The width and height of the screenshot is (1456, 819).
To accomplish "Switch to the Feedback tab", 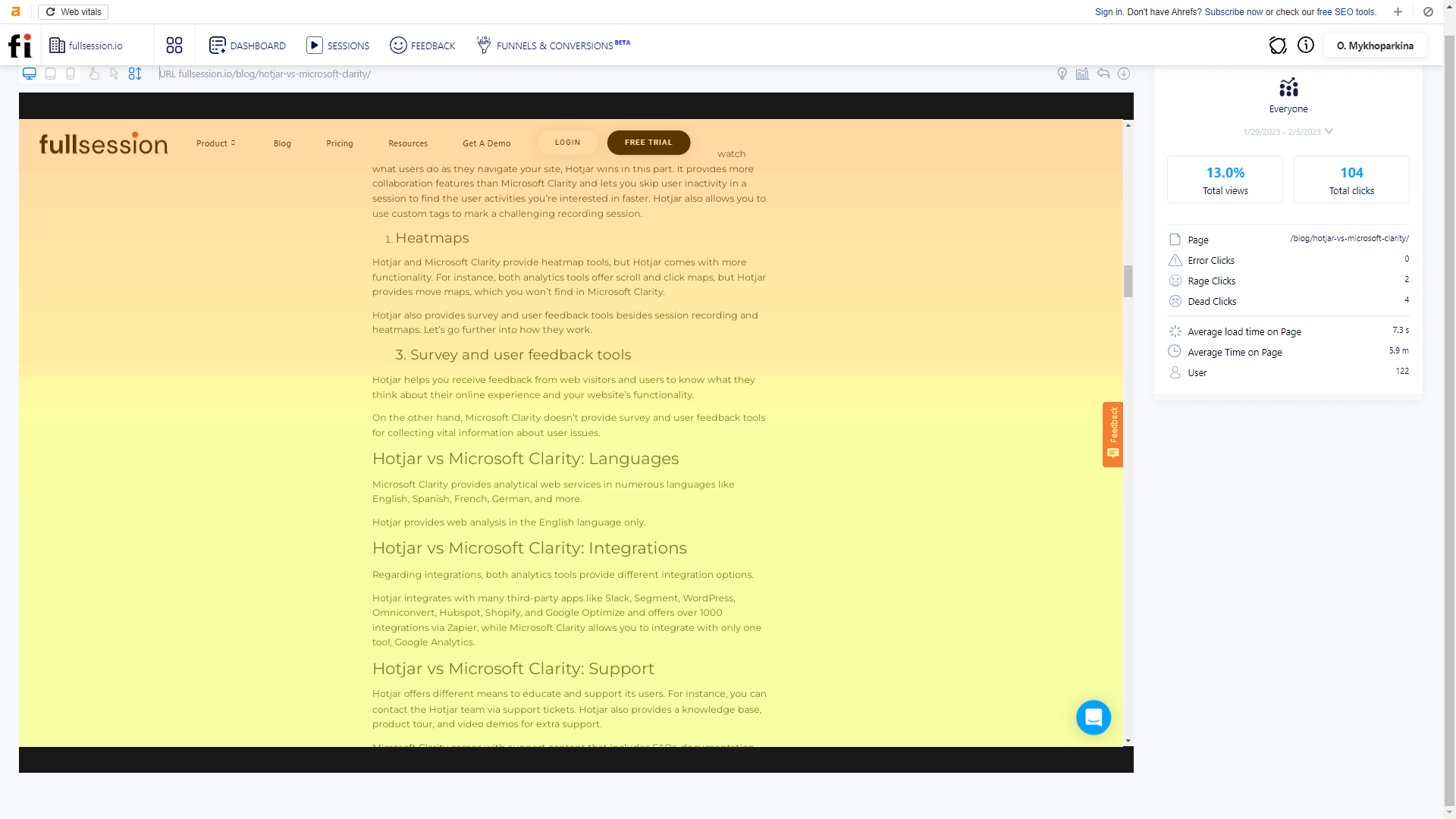I will click(422, 45).
